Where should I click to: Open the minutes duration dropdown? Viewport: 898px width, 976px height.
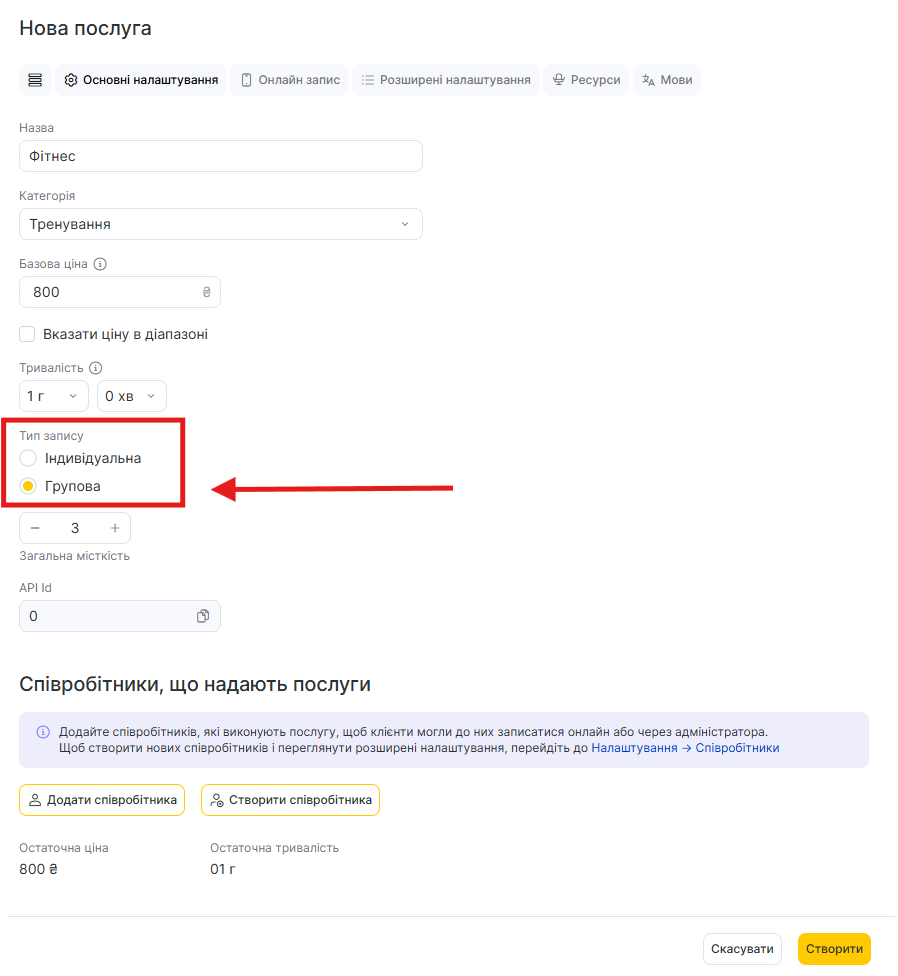pyautogui.click(x=132, y=396)
